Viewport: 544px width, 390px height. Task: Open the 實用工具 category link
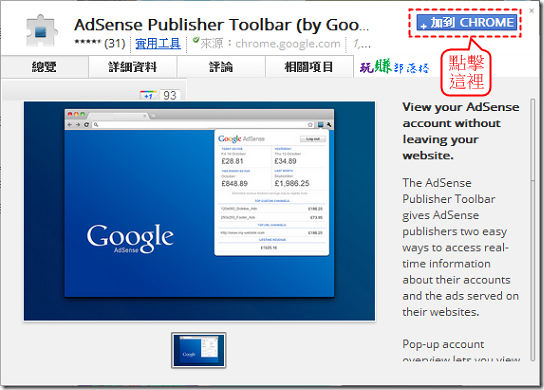[x=158, y=44]
